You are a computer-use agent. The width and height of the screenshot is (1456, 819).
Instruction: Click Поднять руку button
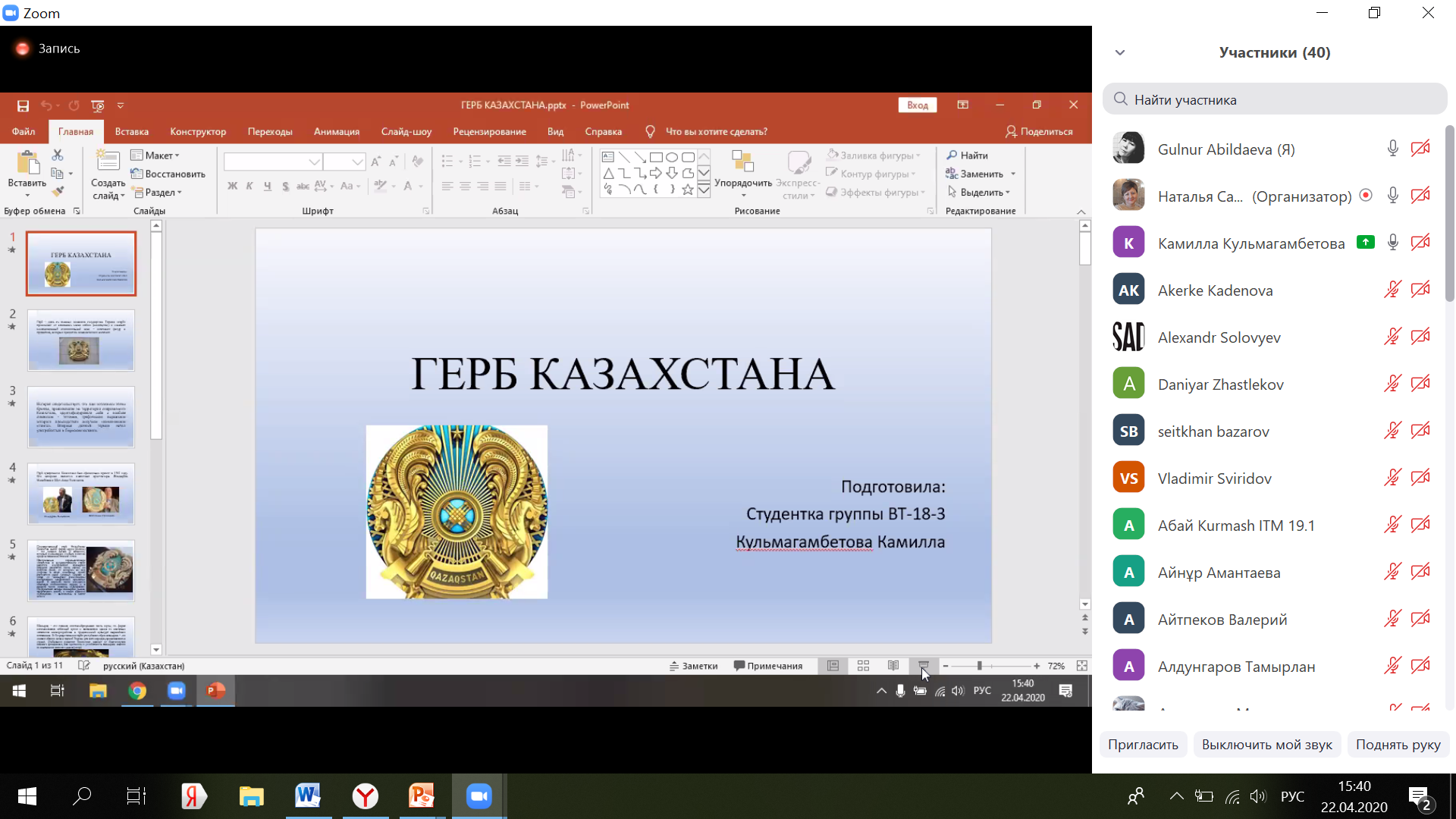(1398, 745)
